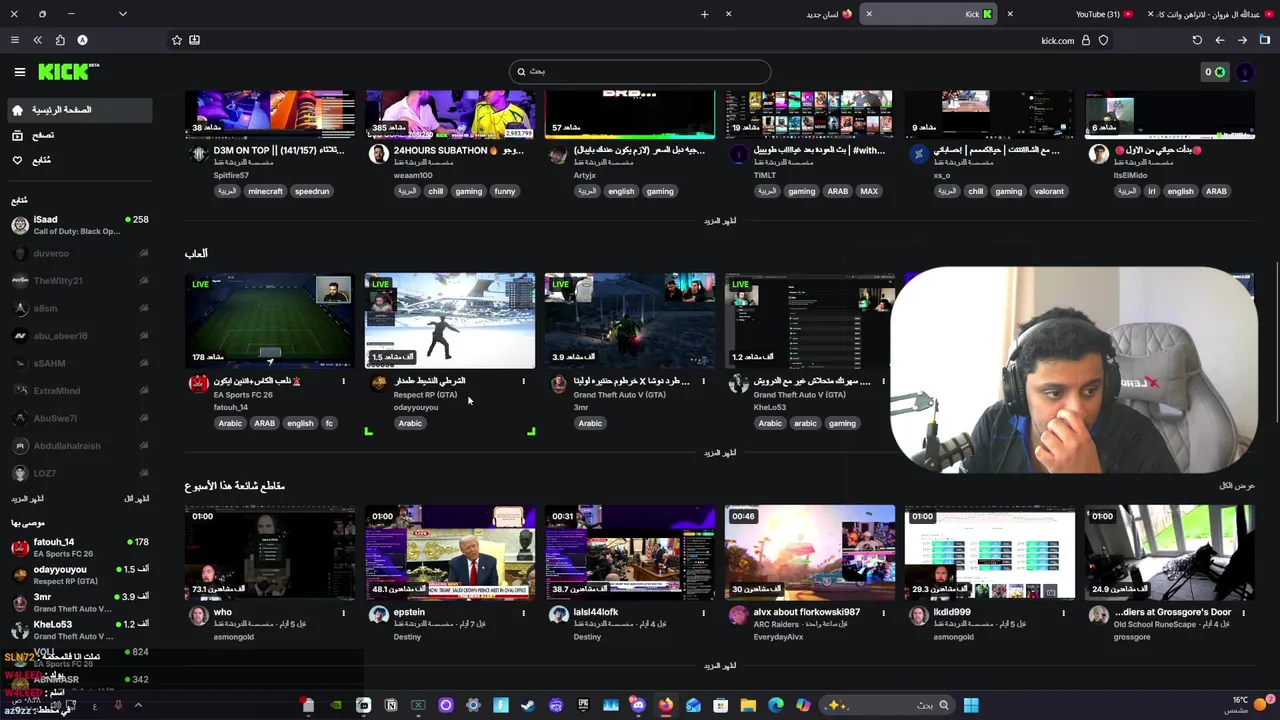Play the alvx about florkowski987 clip thumbnail
Screen dimensions: 1280x720
point(810,552)
